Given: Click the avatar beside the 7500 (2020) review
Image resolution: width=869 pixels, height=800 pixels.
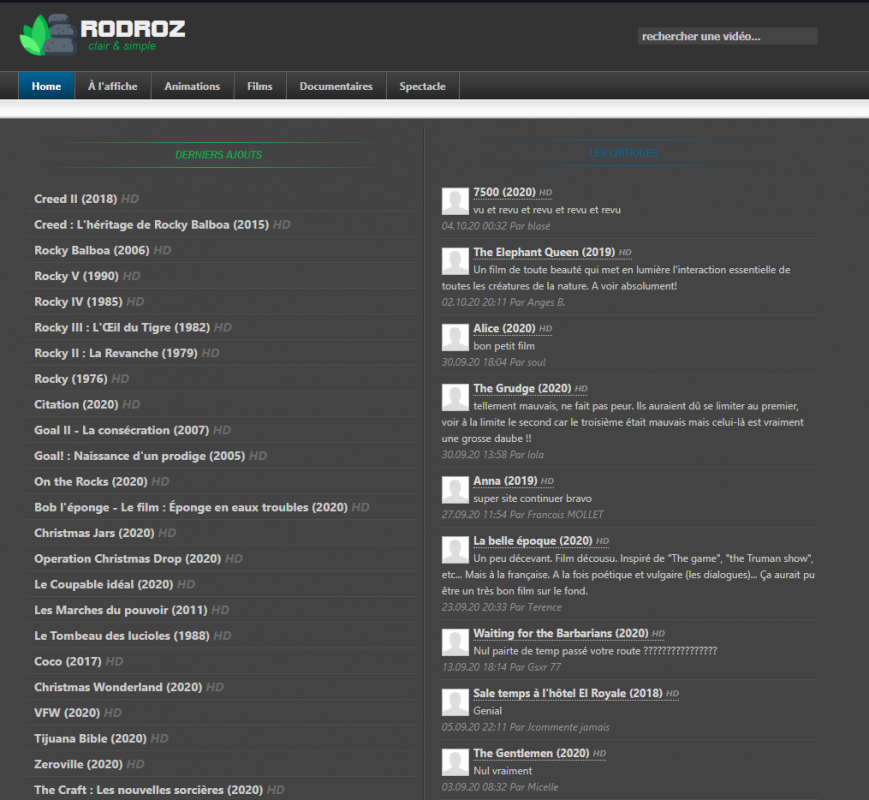Looking at the screenshot, I should pyautogui.click(x=455, y=201).
